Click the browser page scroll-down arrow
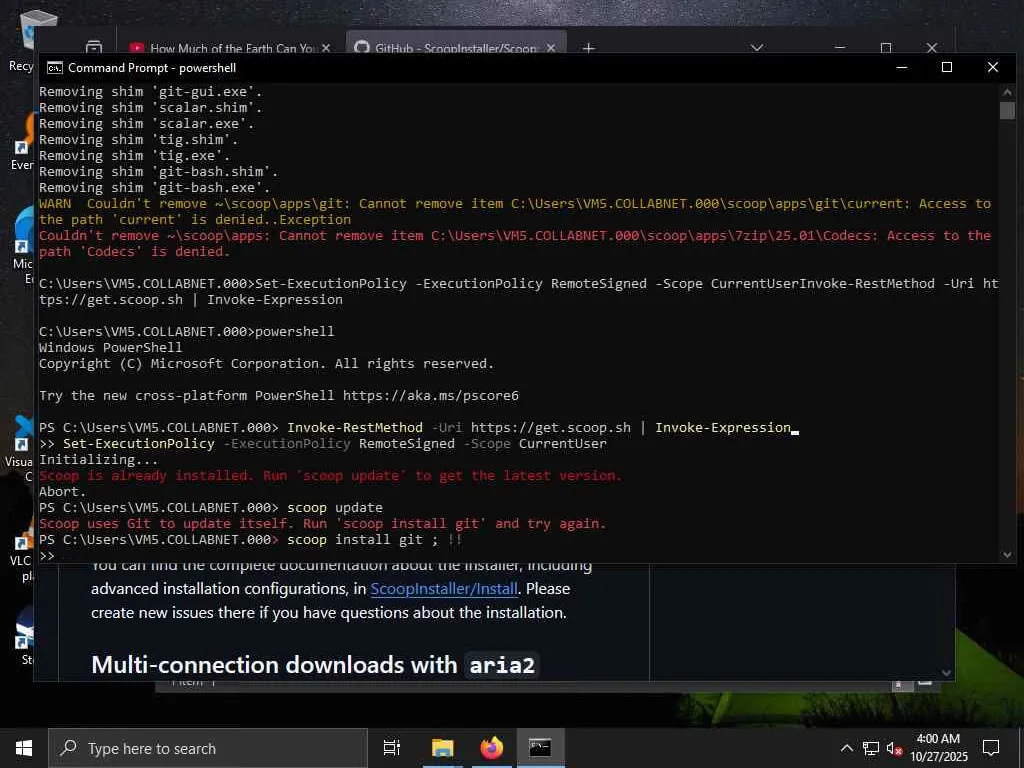This screenshot has width=1024, height=768. (946, 673)
